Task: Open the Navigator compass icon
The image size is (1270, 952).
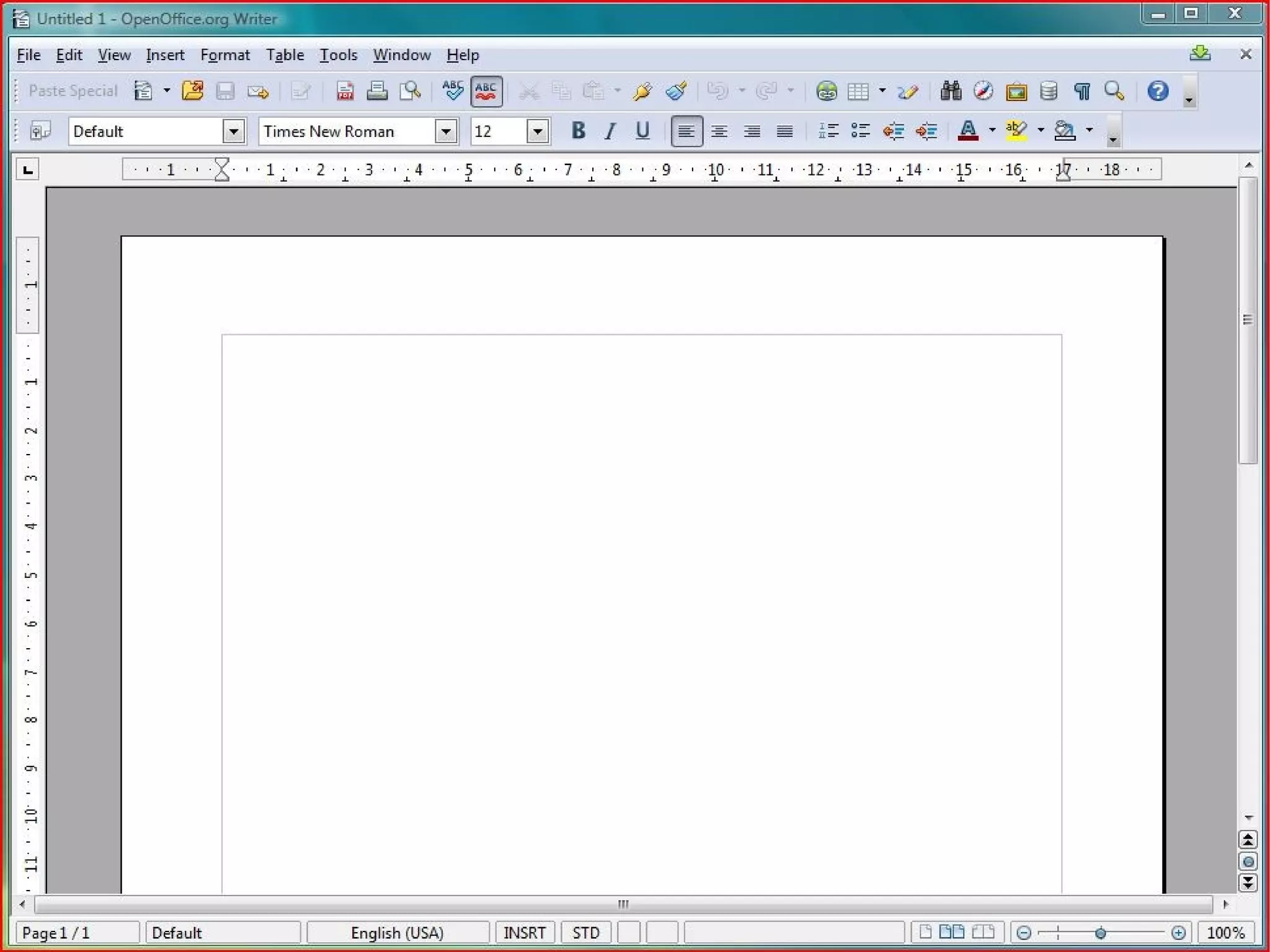Action: (983, 92)
